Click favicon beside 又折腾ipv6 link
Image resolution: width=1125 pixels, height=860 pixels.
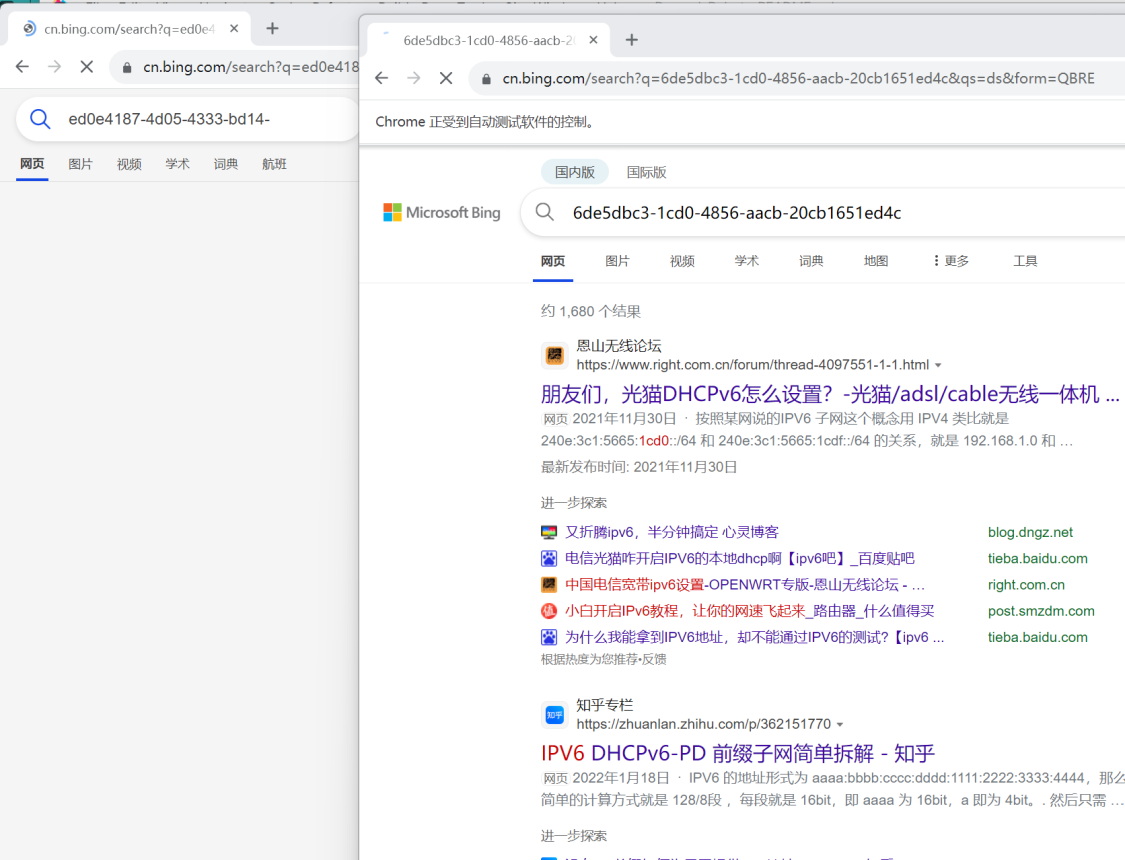pyautogui.click(x=549, y=532)
